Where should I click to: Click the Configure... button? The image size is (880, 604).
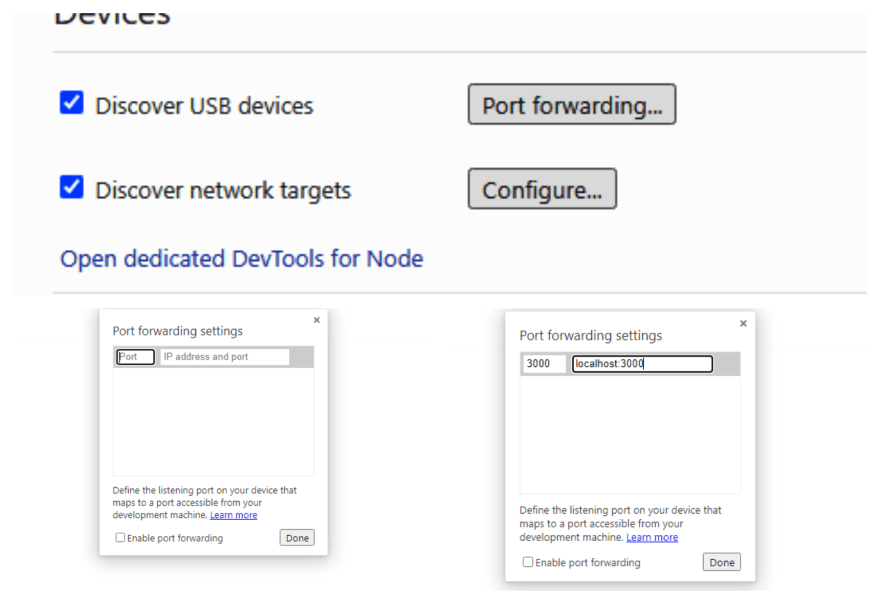(x=542, y=189)
